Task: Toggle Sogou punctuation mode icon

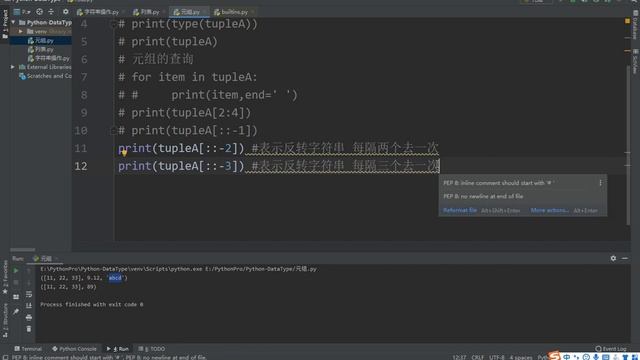Action: pos(576,357)
